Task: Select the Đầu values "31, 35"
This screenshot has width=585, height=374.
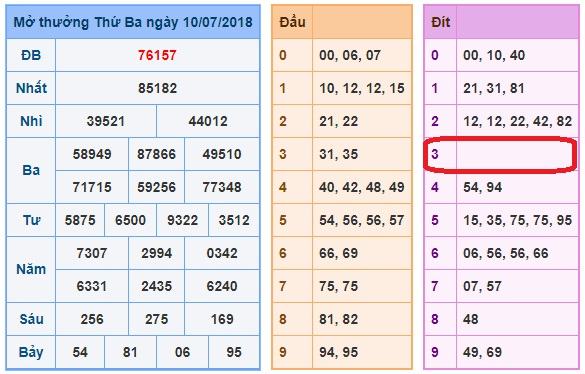Action: (x=338, y=154)
